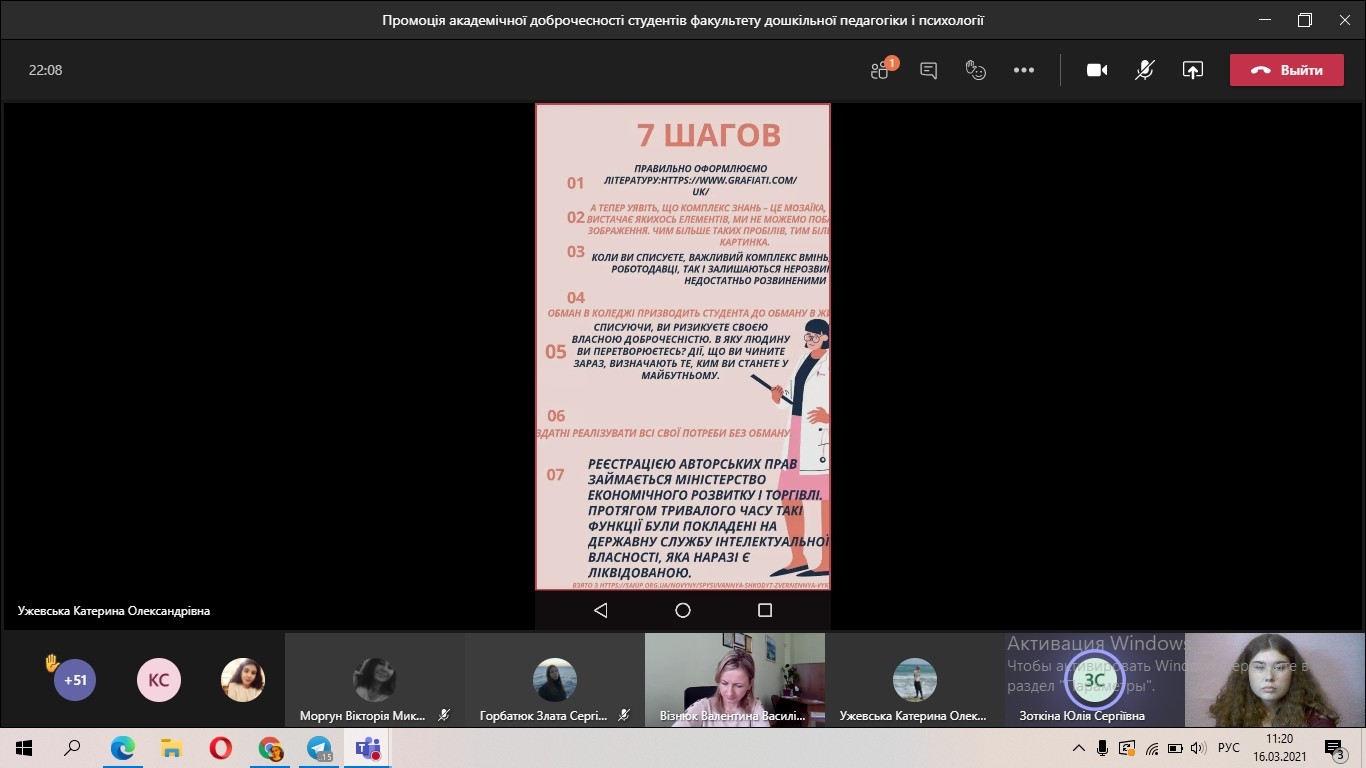
Task: Select the KS participant avatar
Action: pos(158,680)
